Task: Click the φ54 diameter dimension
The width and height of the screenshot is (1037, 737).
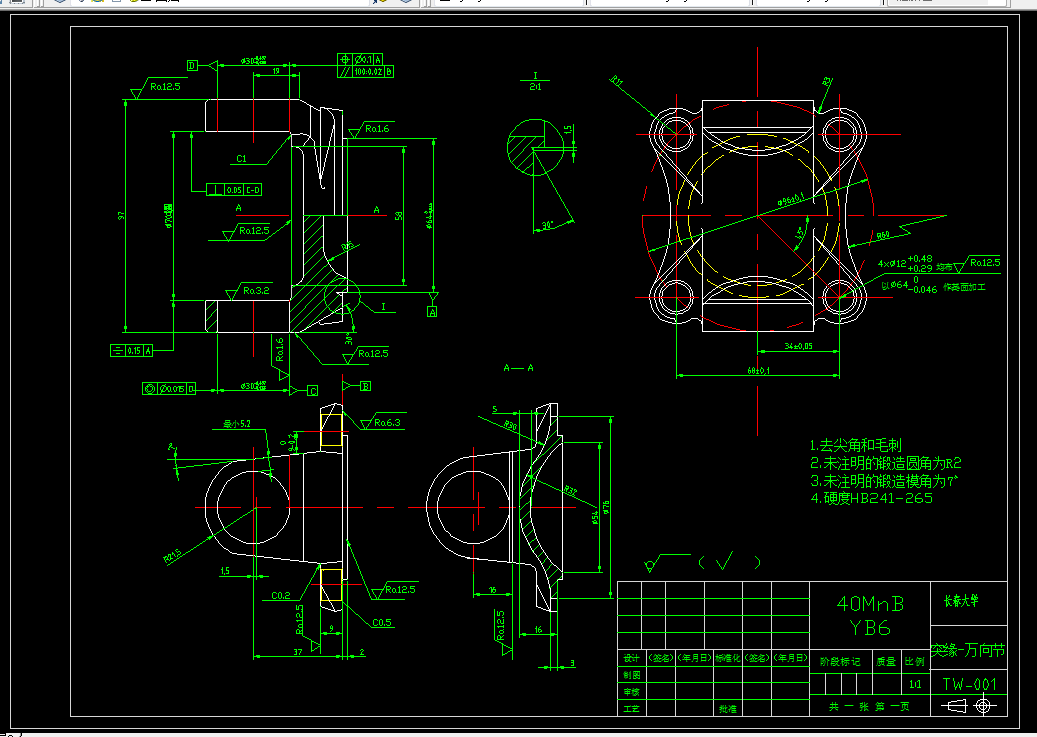Action: click(594, 517)
